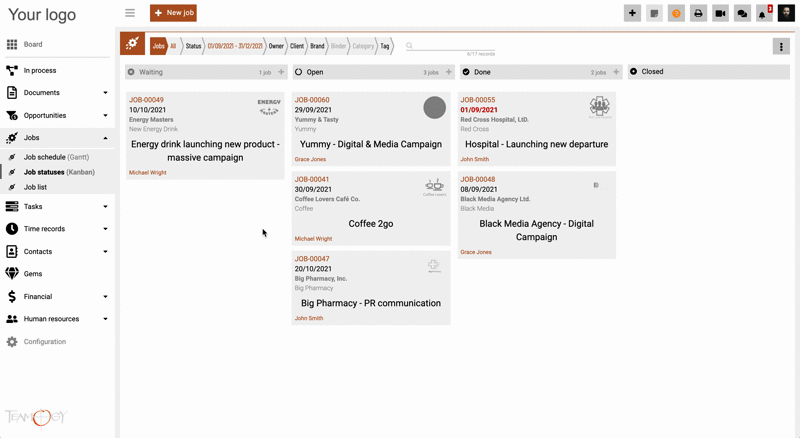Open job link JOB-00048
The width and height of the screenshot is (800, 438).
click(478, 179)
